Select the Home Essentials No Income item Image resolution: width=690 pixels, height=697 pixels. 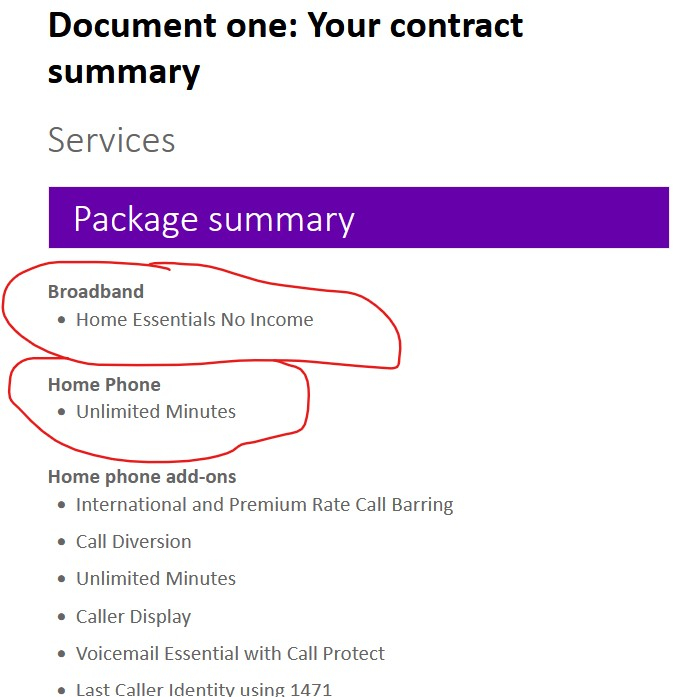(195, 320)
